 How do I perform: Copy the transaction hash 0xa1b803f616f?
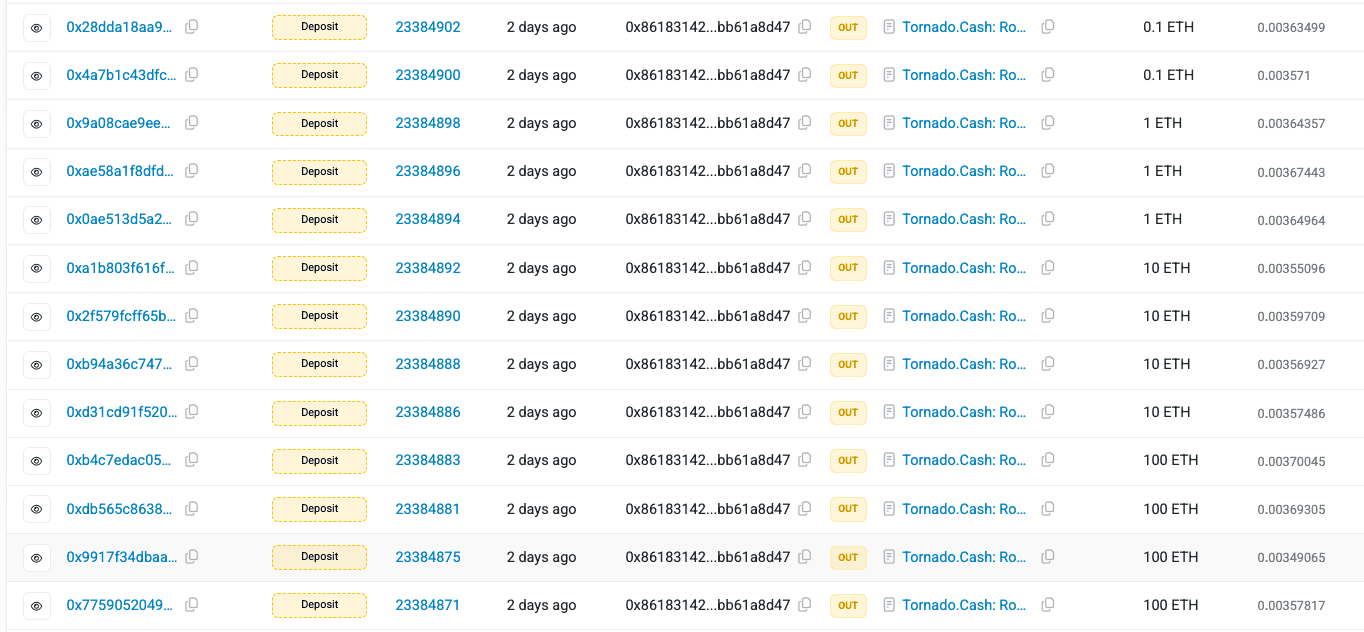point(191,268)
